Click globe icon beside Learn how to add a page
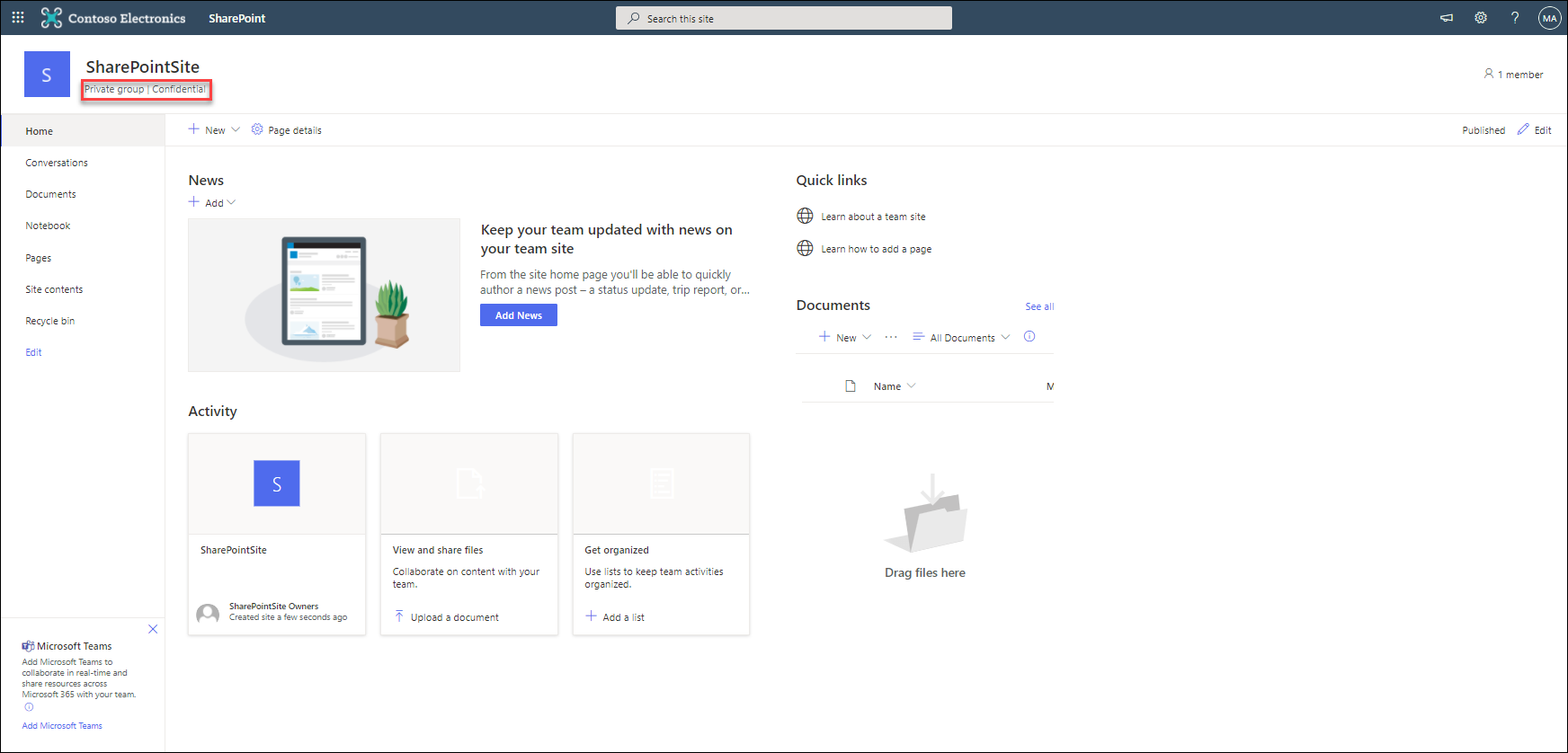 click(805, 248)
